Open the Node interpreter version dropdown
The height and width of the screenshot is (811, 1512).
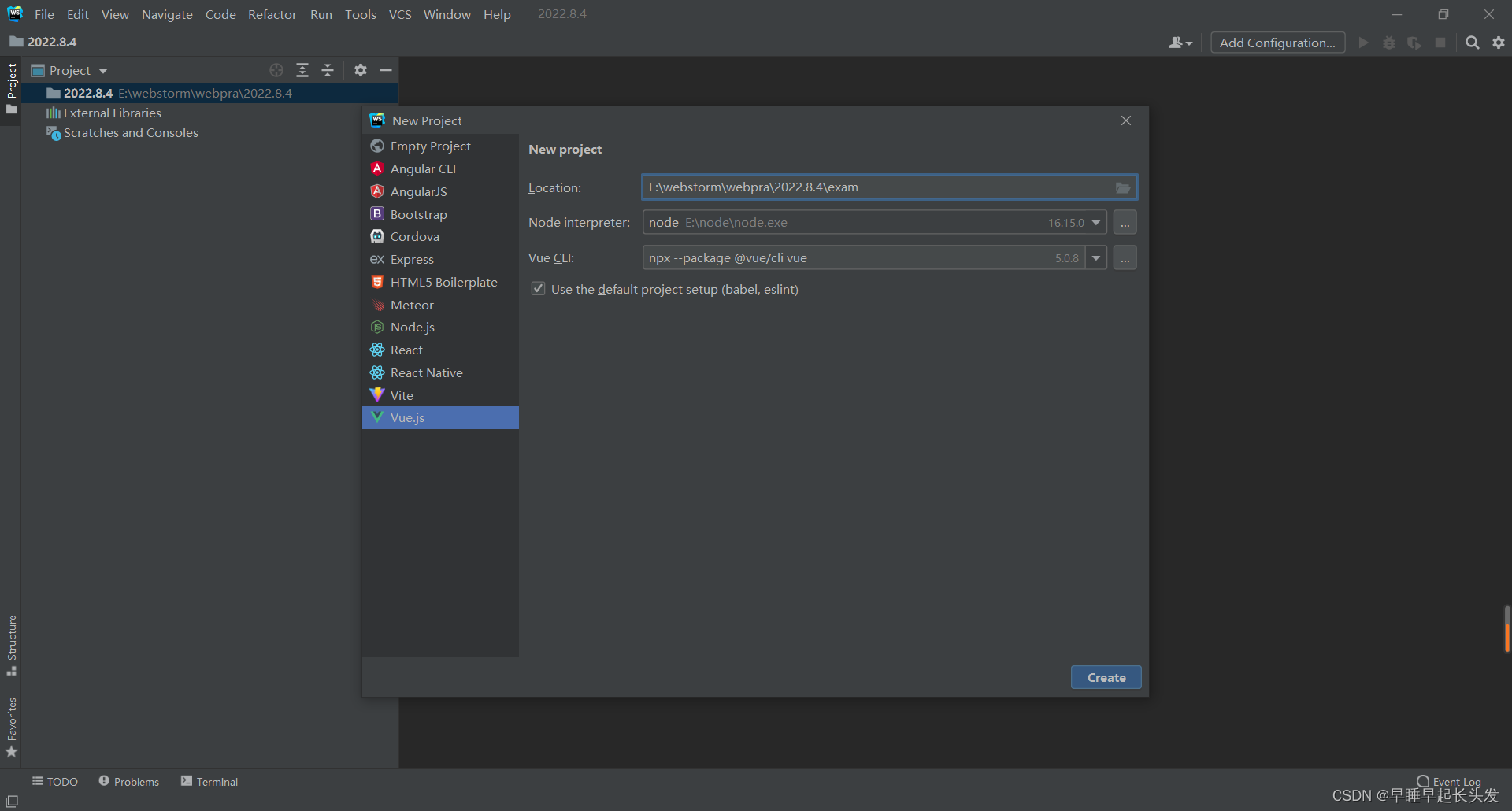pyautogui.click(x=1096, y=222)
